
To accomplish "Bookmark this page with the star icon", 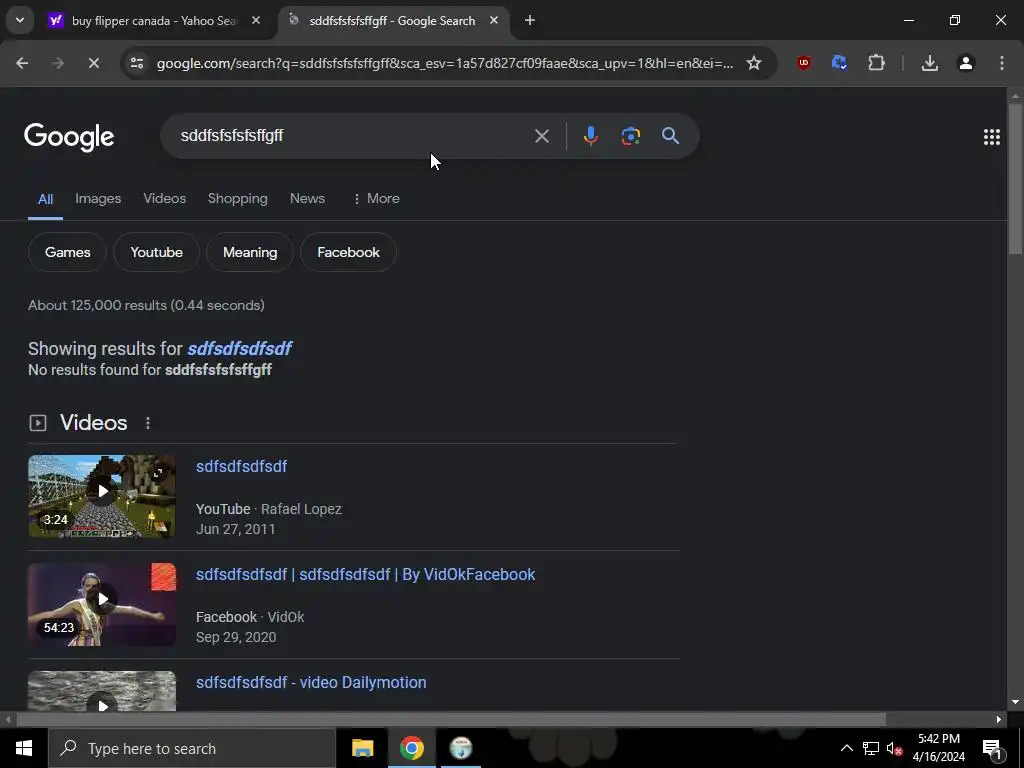I will (754, 63).
